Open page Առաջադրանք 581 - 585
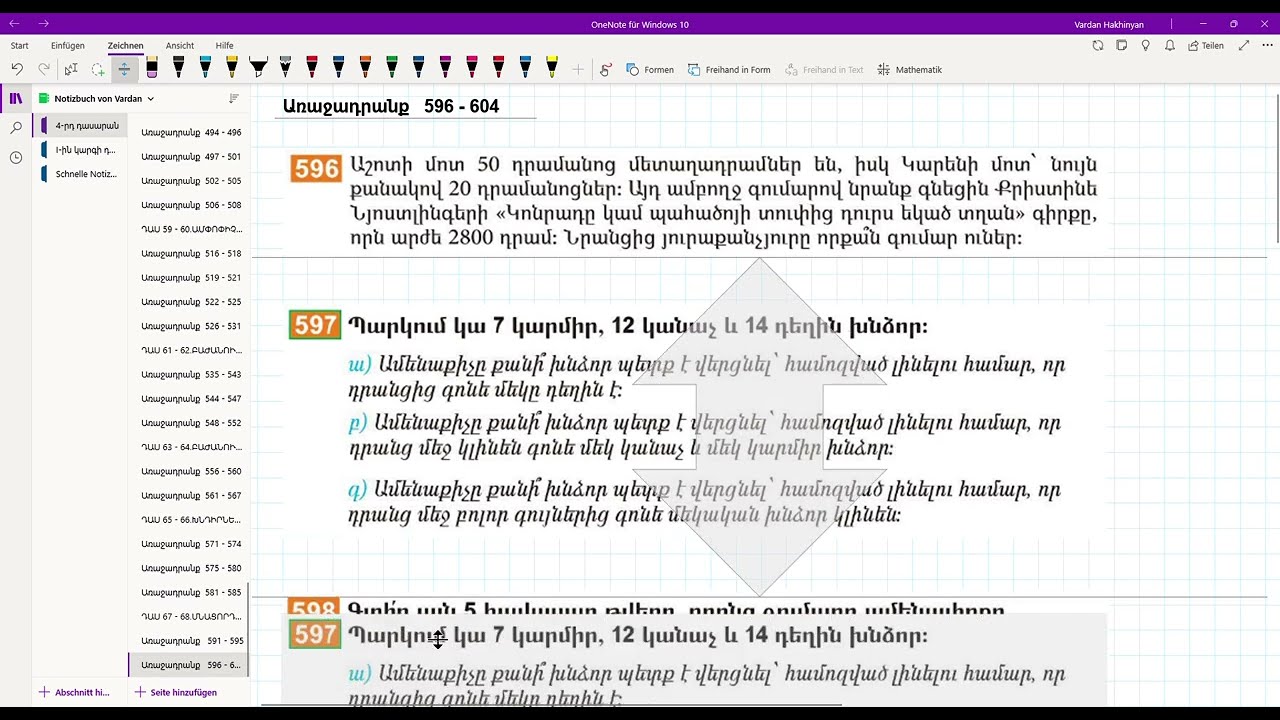This screenshot has height=720, width=1280. 189,592
